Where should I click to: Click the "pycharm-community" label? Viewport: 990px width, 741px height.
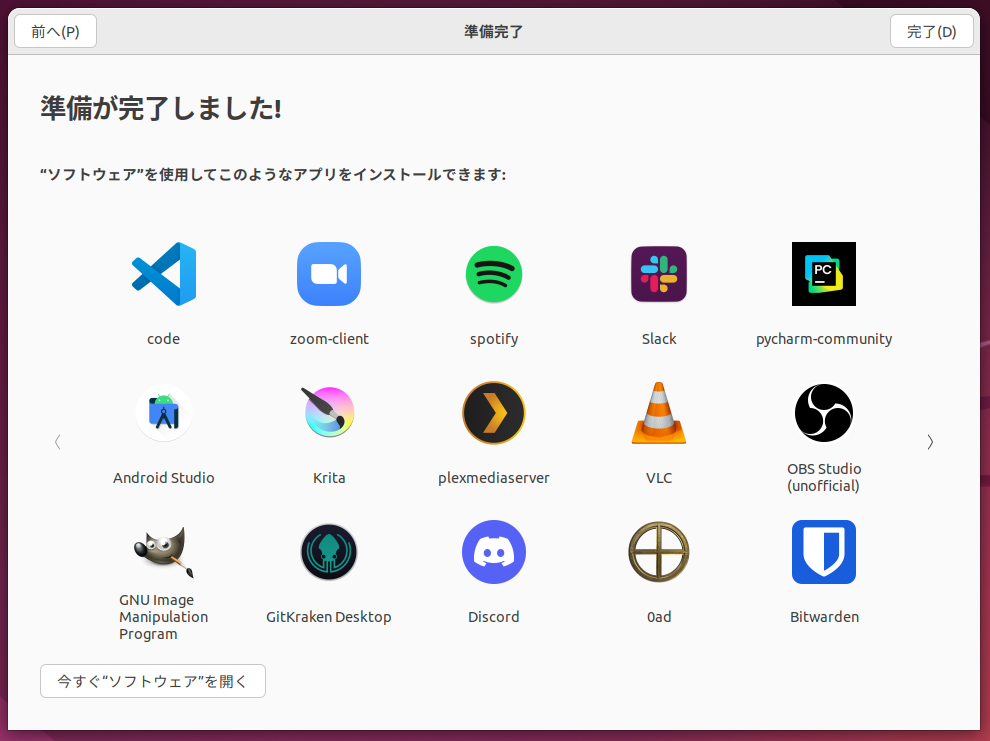824,340
